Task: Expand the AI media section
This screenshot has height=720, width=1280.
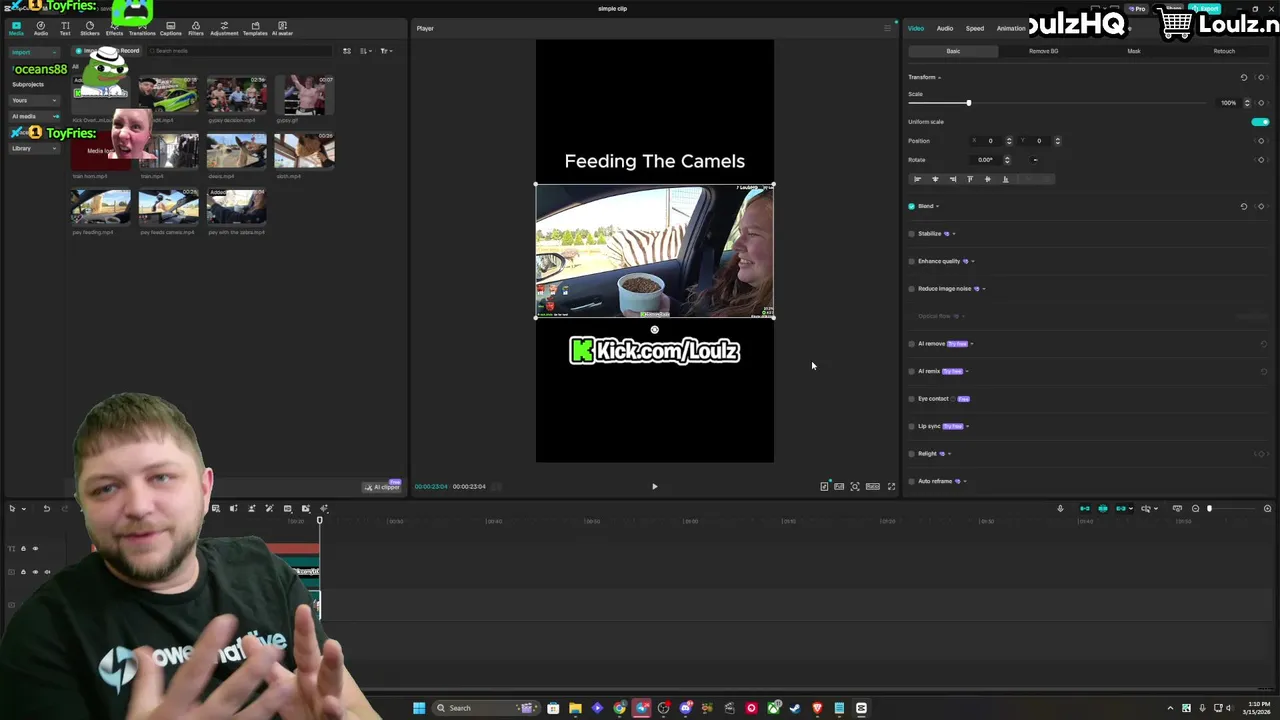Action: click(x=34, y=116)
